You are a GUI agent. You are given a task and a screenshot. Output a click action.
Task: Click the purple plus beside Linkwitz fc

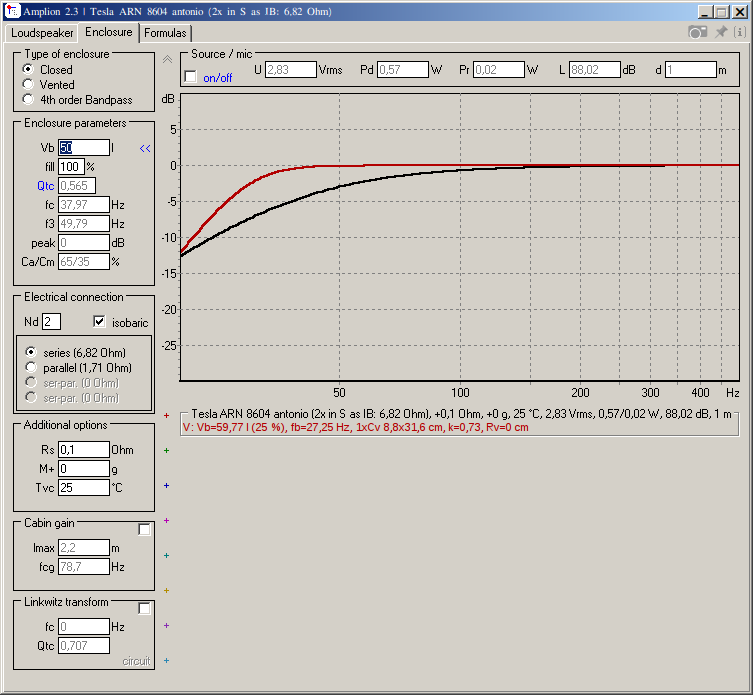[x=167, y=625]
